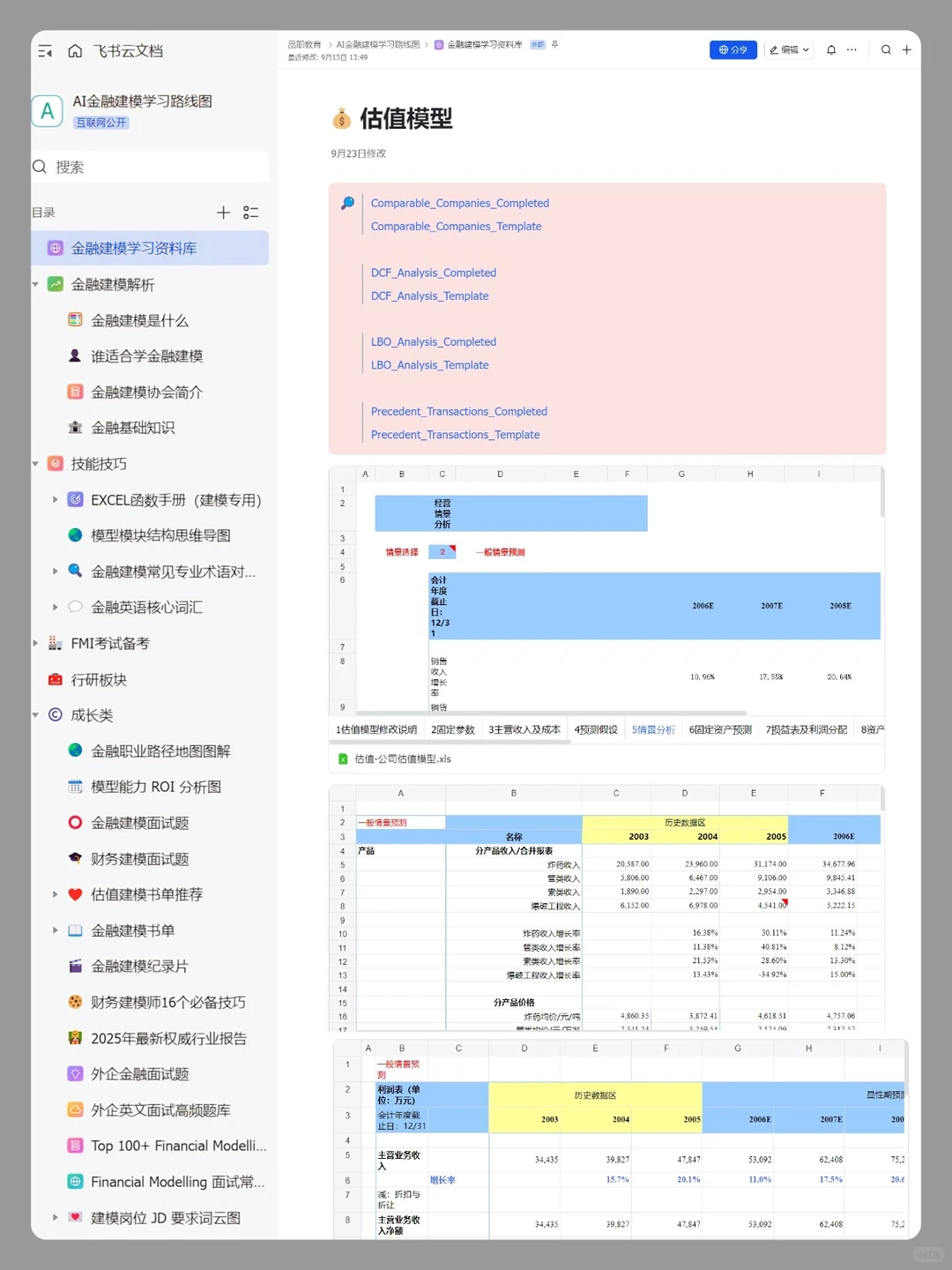Switch to the 2固定参数 sheet tab
952x1270 pixels.
(453, 729)
